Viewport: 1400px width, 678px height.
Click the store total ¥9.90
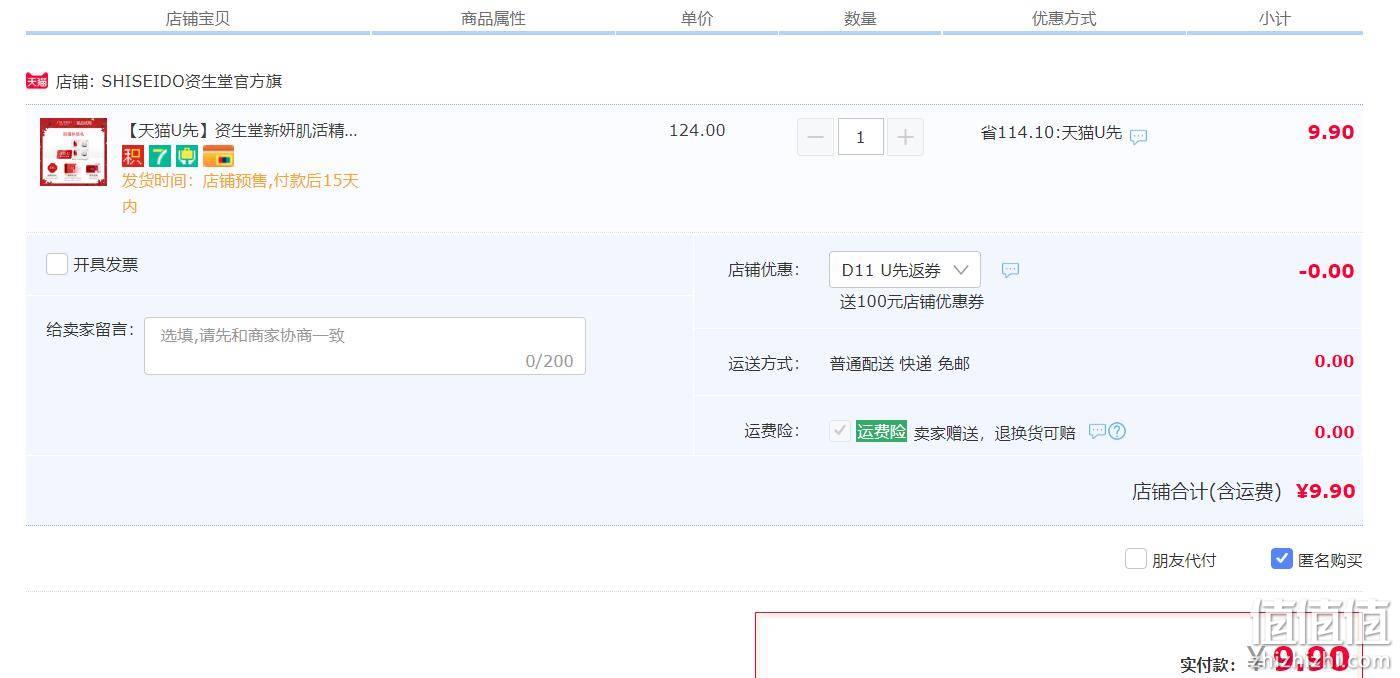pos(1326,491)
